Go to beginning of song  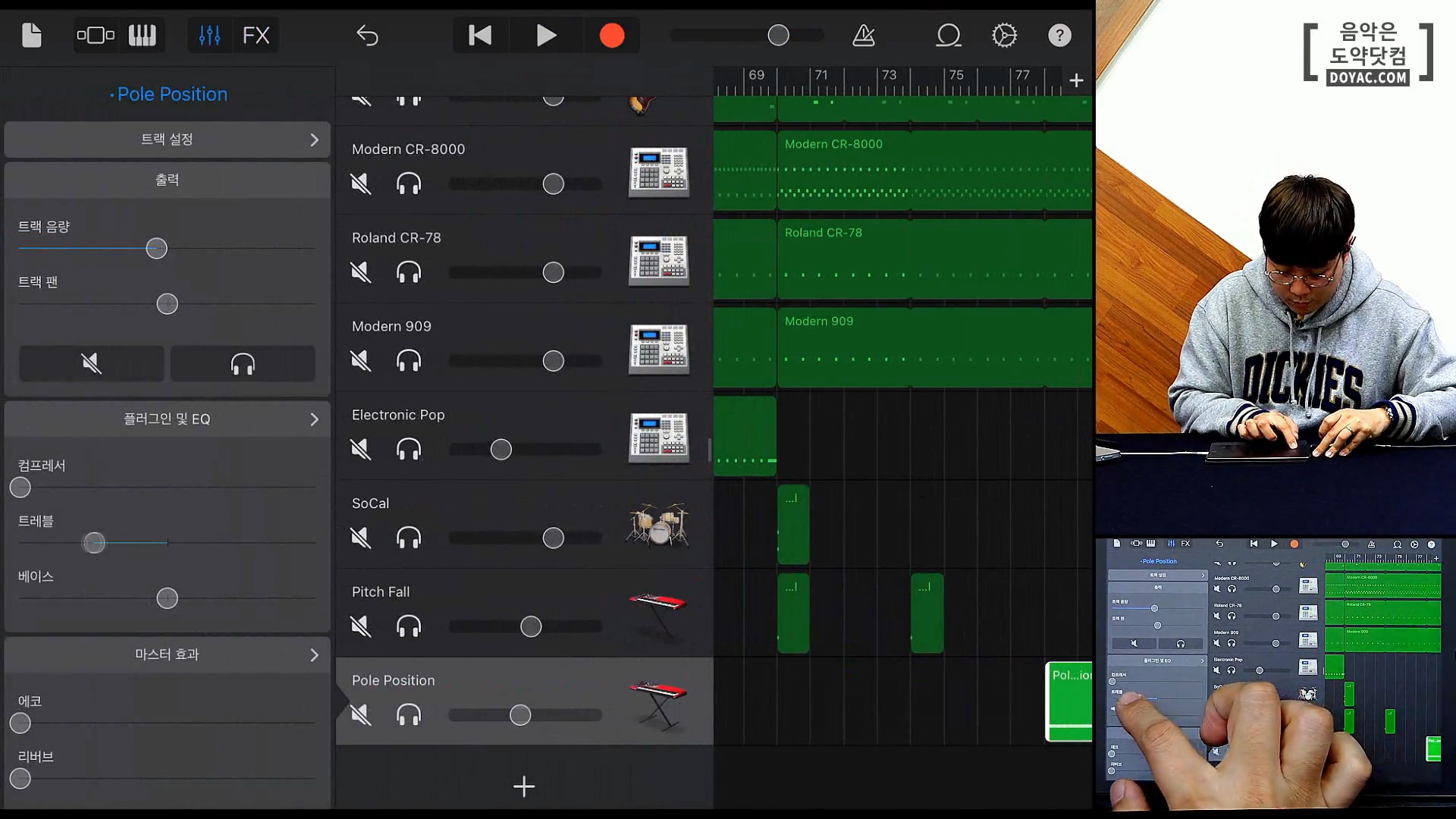(x=480, y=35)
